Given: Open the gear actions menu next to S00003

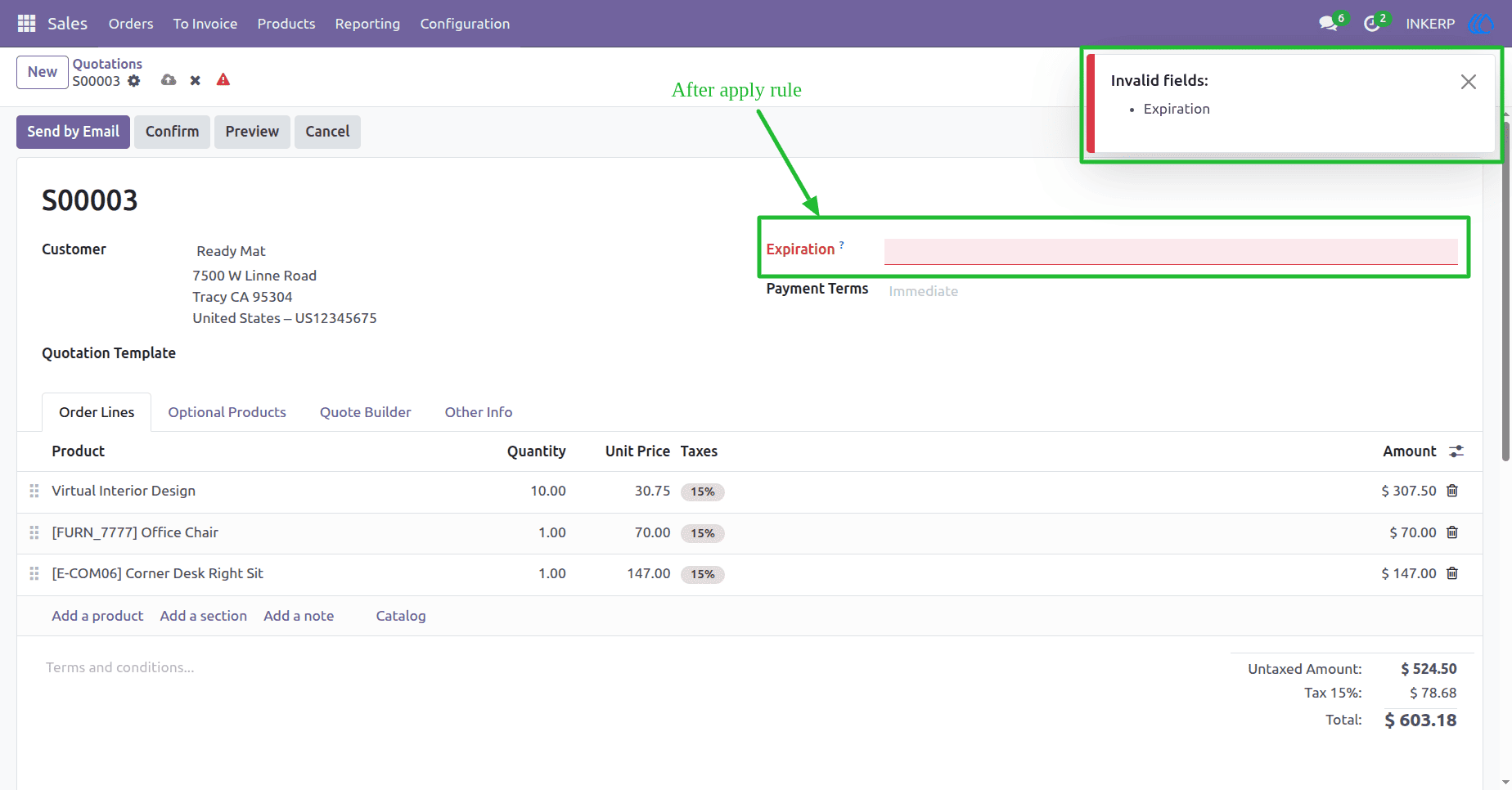Looking at the screenshot, I should point(134,81).
